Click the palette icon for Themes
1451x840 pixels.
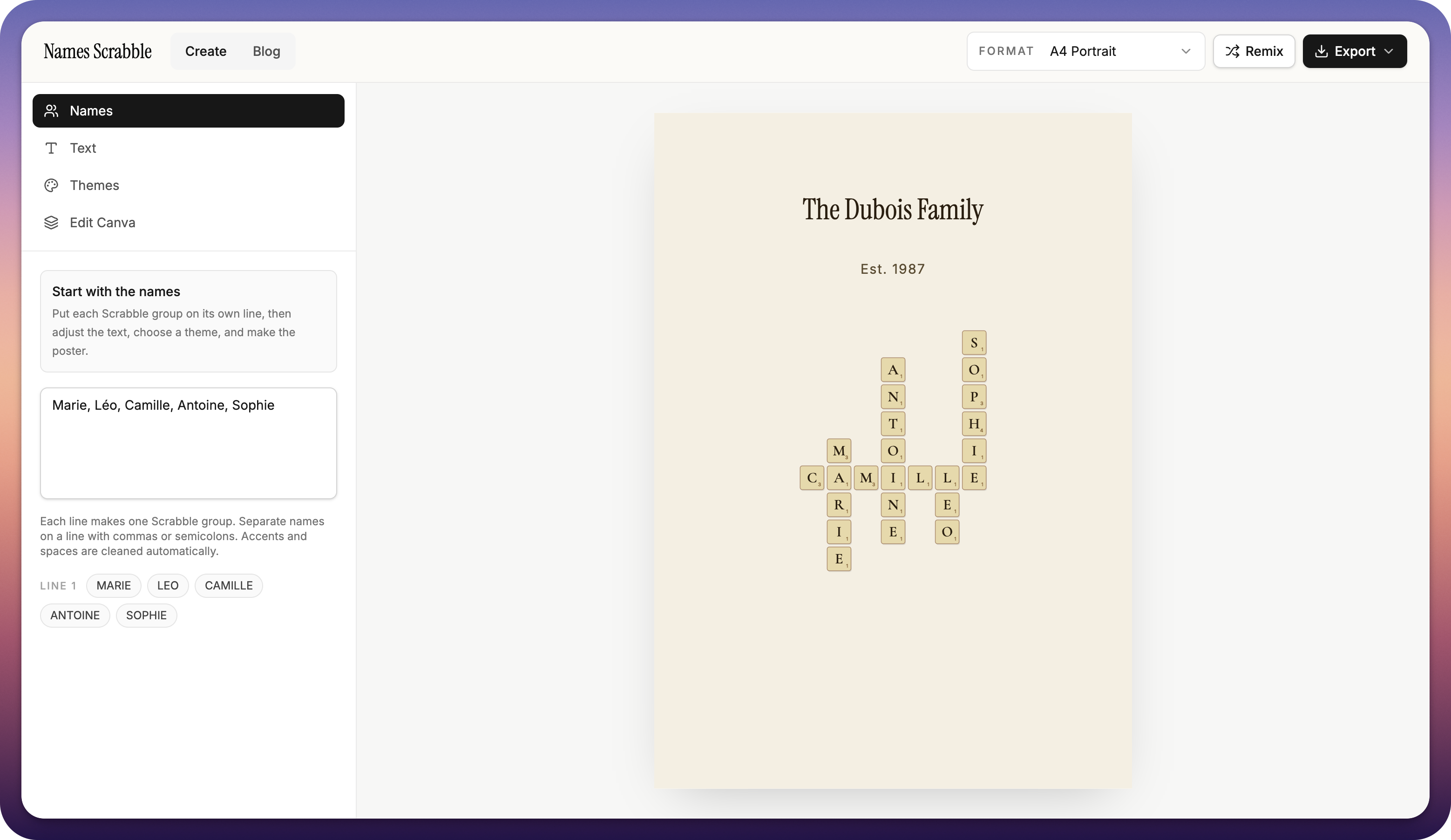tap(51, 185)
